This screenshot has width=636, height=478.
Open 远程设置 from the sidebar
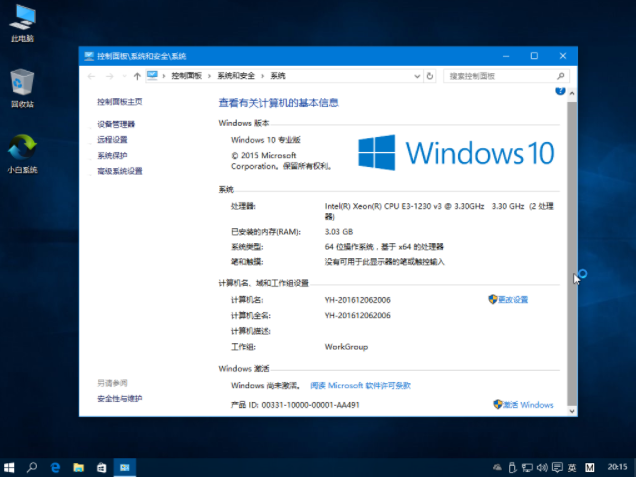click(x=112, y=140)
